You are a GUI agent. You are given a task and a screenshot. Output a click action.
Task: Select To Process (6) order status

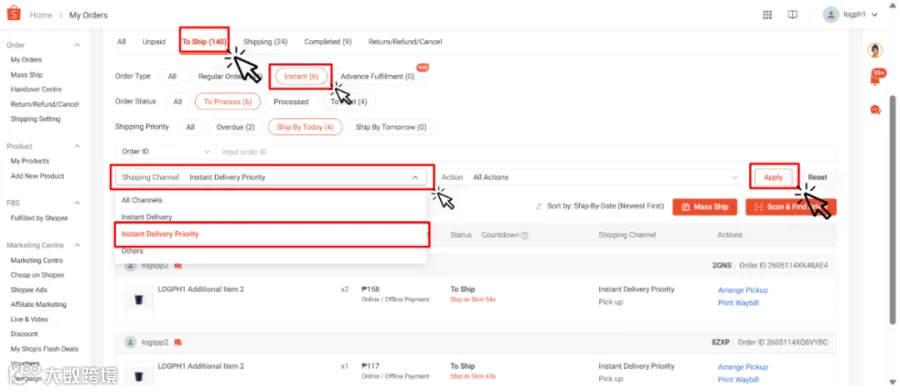(x=228, y=102)
